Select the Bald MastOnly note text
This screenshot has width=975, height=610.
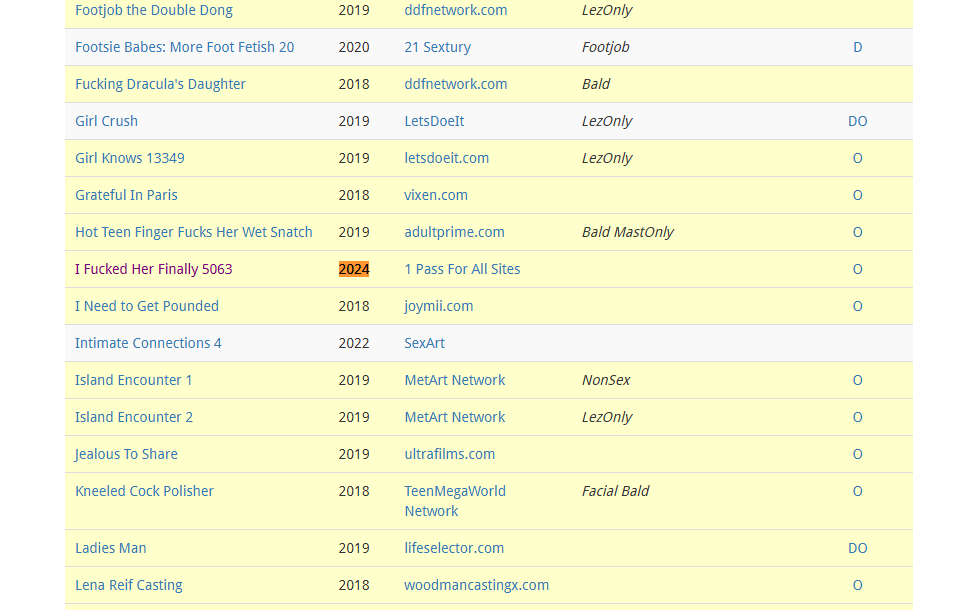point(628,232)
